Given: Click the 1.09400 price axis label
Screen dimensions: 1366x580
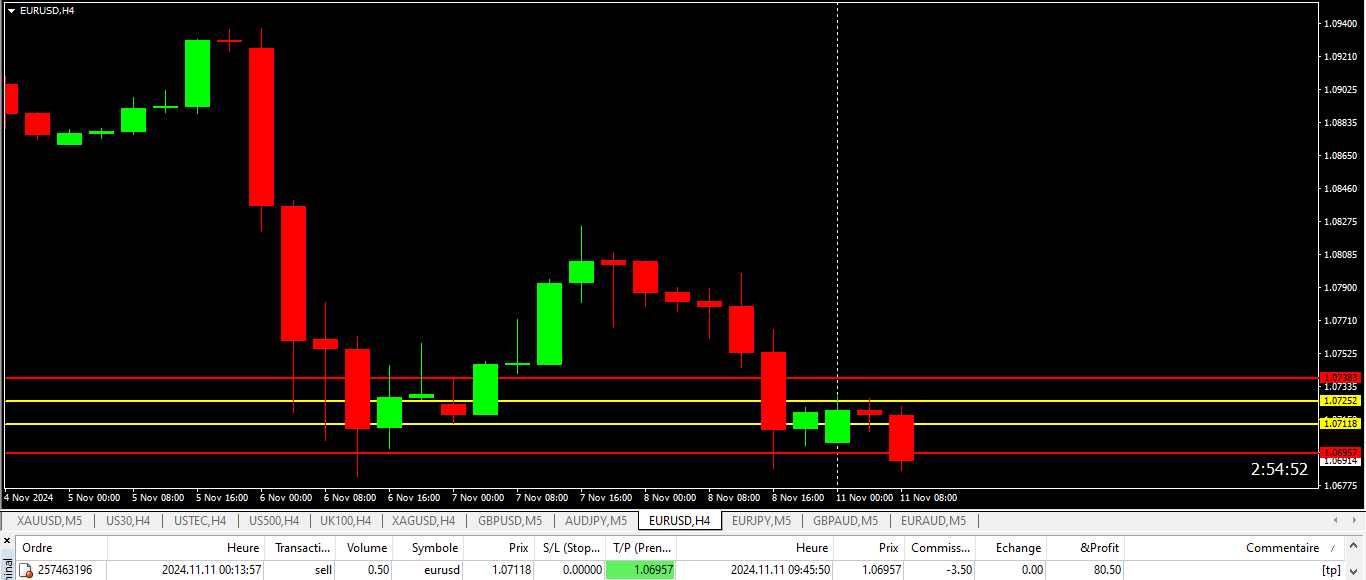Looking at the screenshot, I should tap(1342, 23).
